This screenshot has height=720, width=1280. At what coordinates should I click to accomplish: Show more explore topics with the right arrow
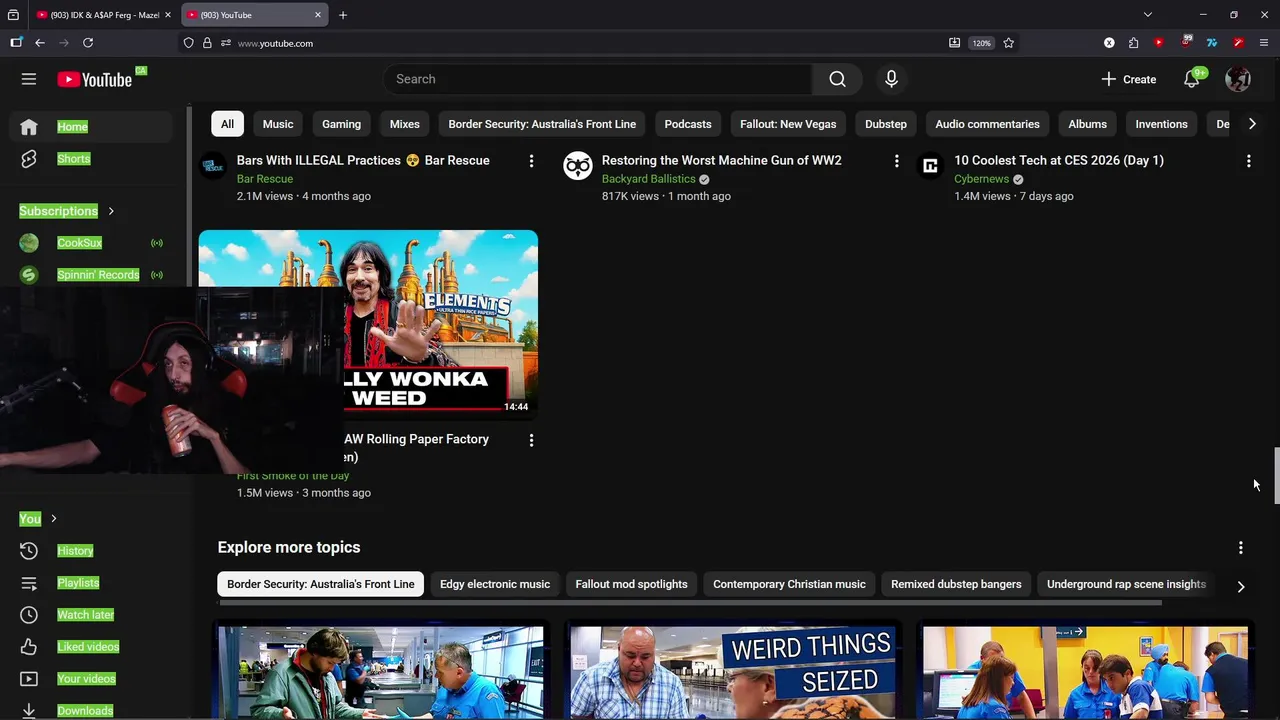pyautogui.click(x=1240, y=587)
